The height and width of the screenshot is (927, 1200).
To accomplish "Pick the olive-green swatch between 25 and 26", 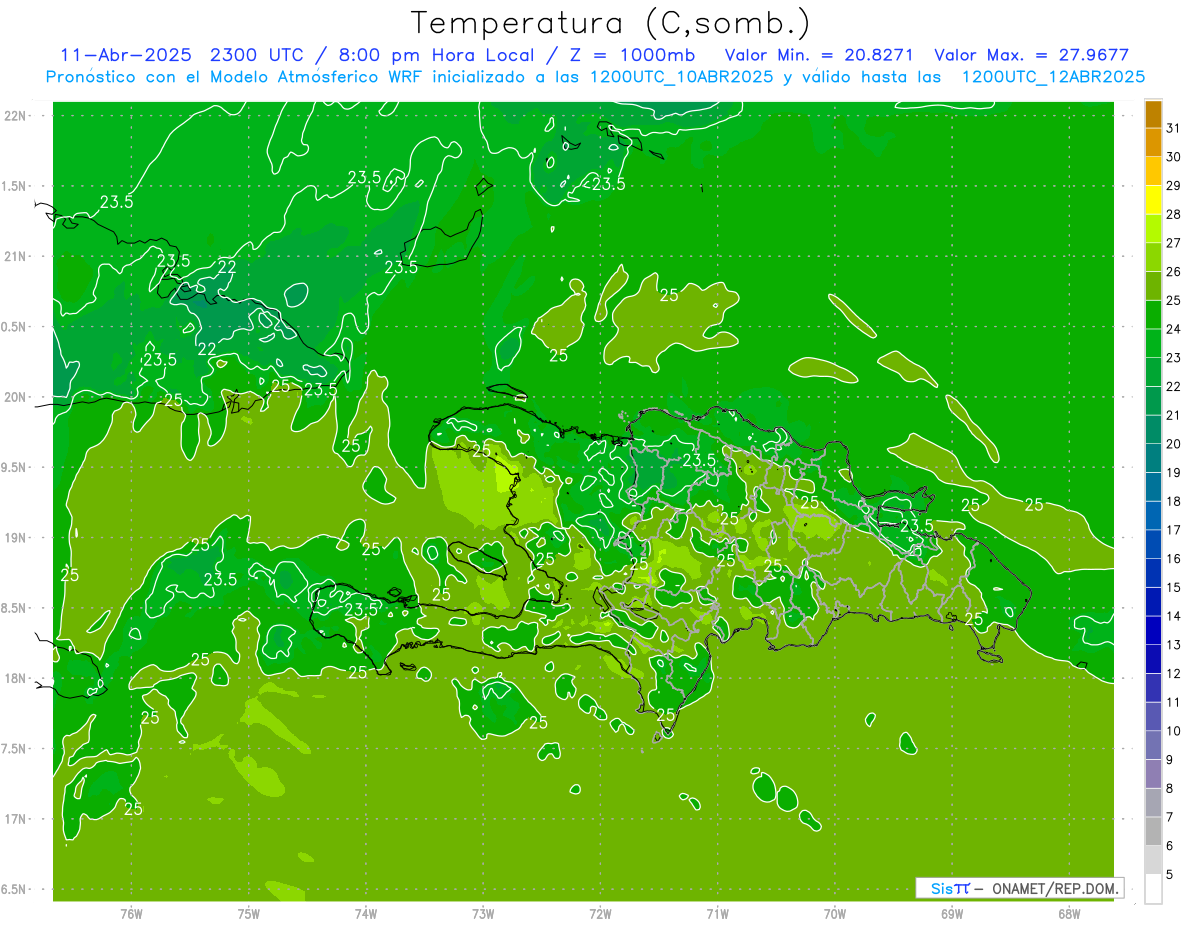I will coord(1153,286).
